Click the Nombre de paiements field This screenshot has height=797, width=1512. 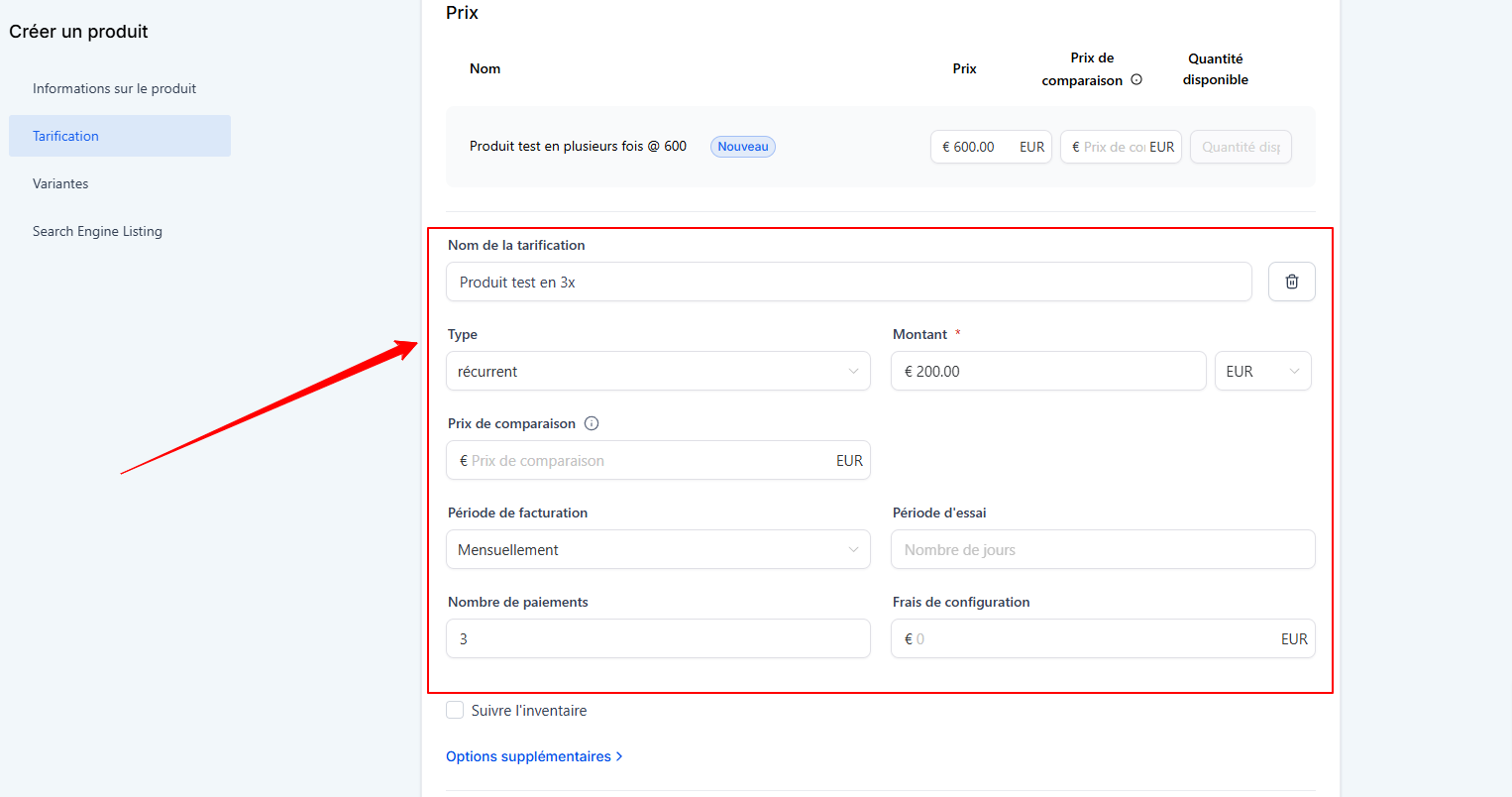[658, 638]
